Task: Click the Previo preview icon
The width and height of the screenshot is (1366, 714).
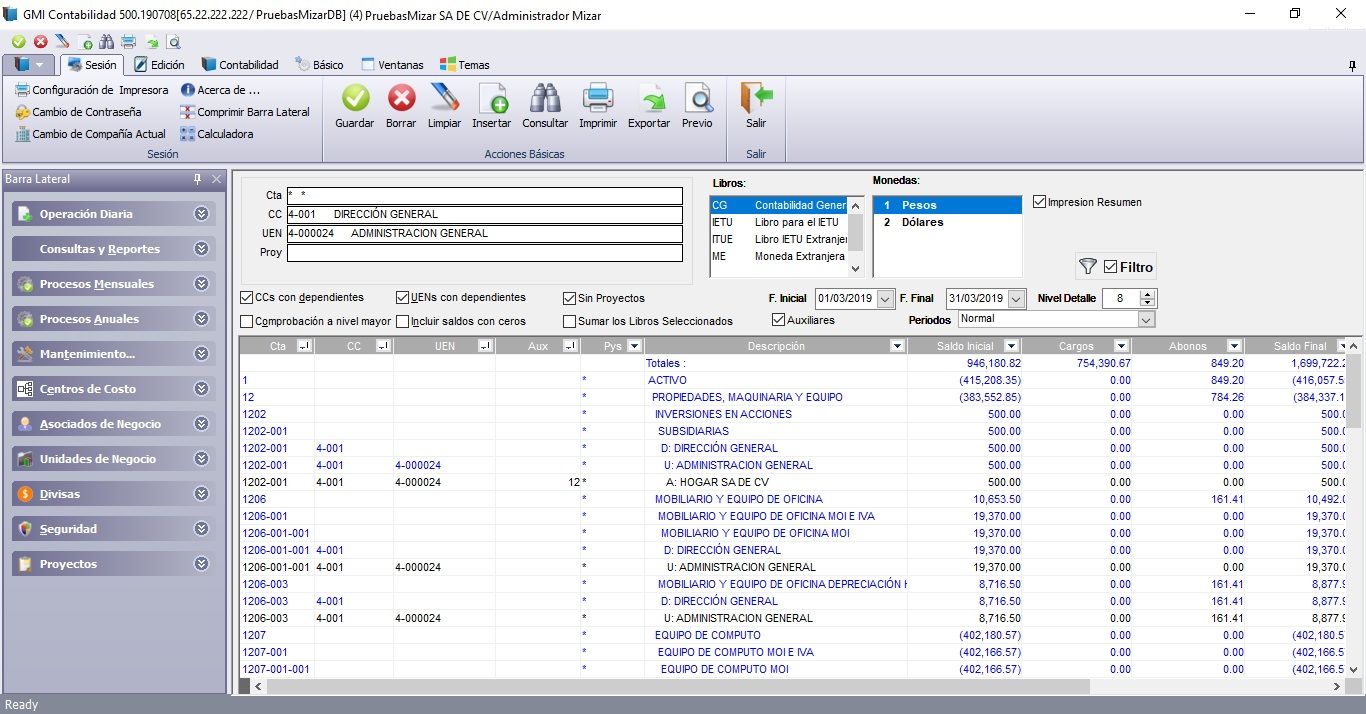Action: pos(697,98)
